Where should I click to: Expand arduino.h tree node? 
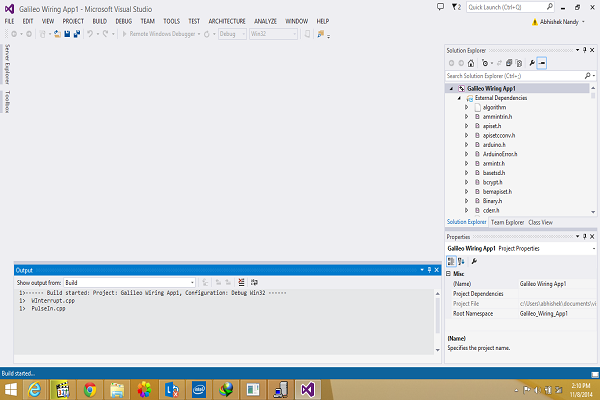pyautogui.click(x=466, y=145)
